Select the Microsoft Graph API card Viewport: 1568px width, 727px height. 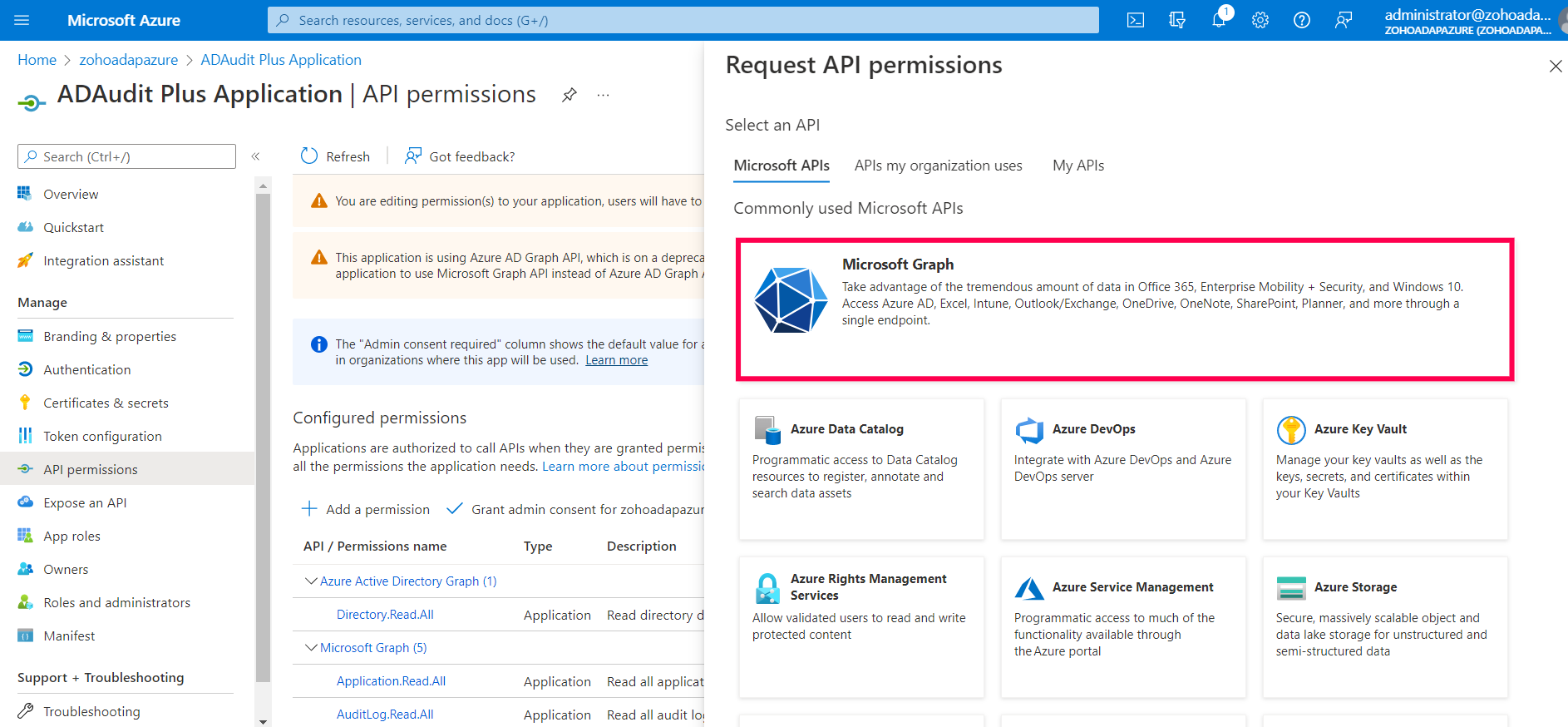tap(1124, 309)
